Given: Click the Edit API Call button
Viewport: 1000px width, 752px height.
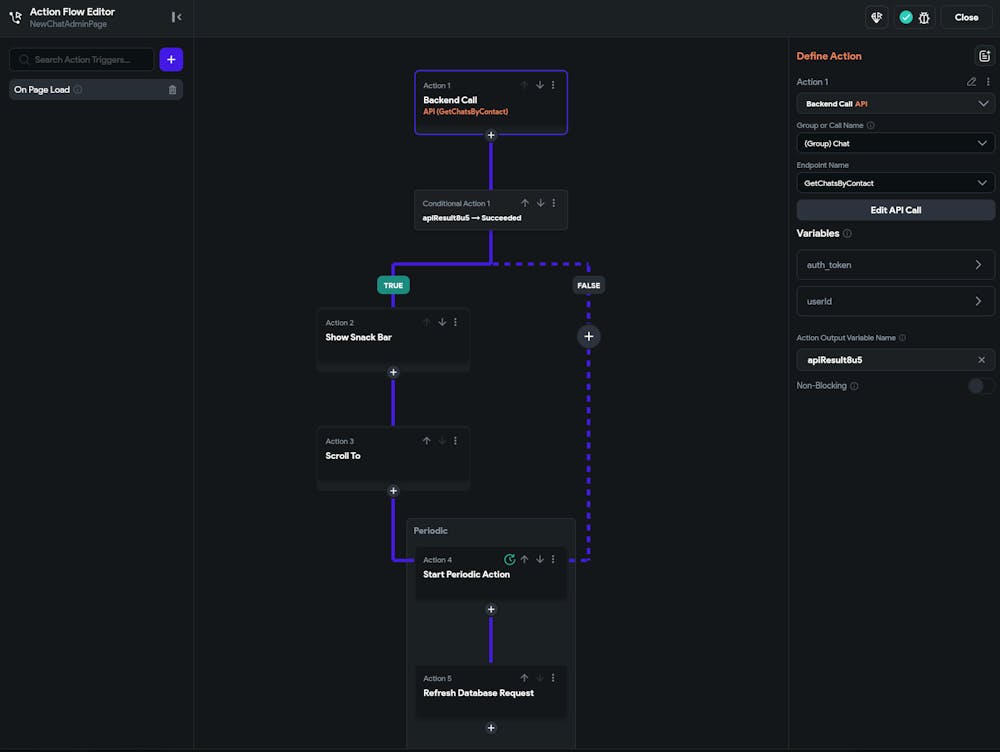Looking at the screenshot, I should tap(895, 210).
